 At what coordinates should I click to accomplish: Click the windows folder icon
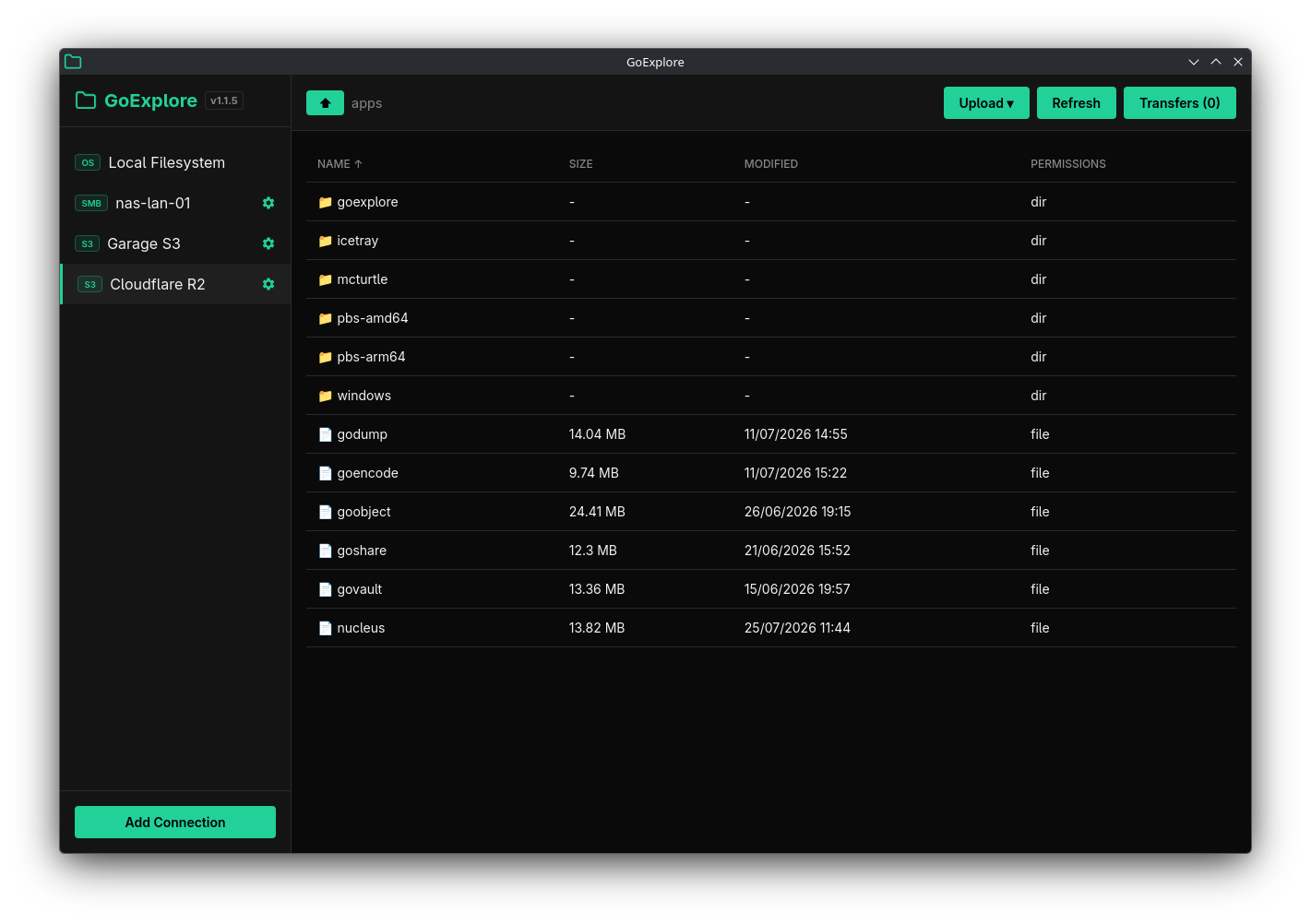point(325,396)
